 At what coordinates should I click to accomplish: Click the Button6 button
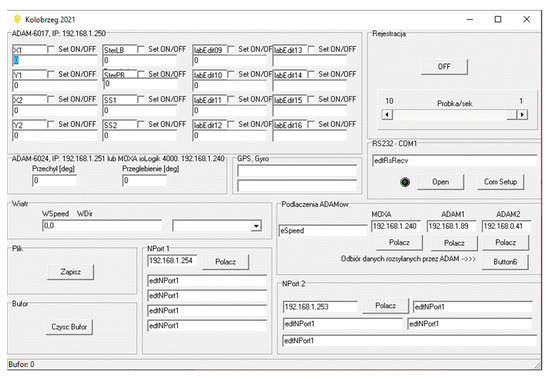tap(505, 262)
